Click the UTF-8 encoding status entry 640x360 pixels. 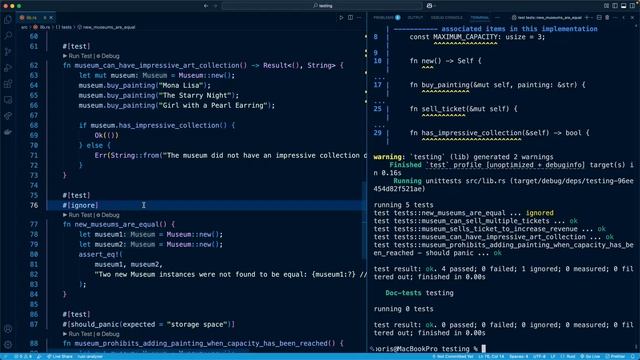point(539,356)
